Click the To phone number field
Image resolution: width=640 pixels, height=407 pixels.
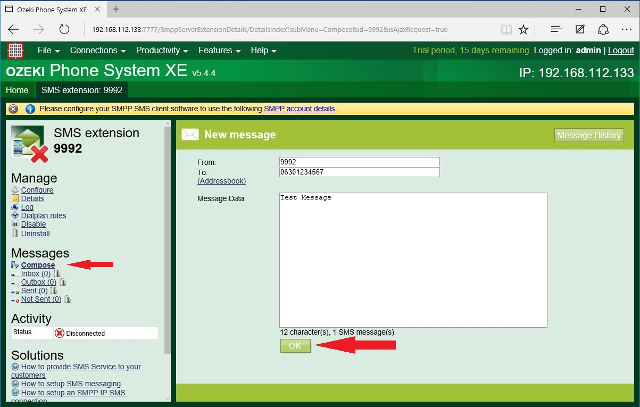pyautogui.click(x=359, y=172)
